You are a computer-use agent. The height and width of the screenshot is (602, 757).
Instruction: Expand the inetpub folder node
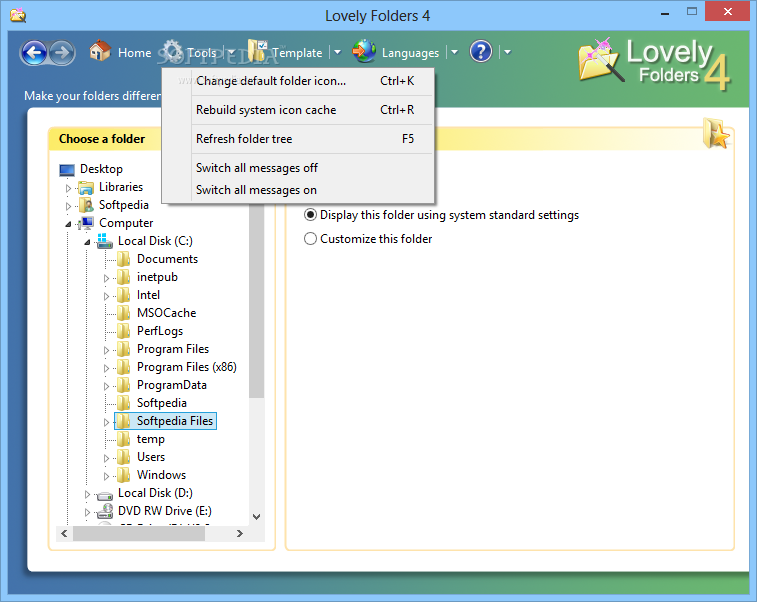click(x=106, y=278)
